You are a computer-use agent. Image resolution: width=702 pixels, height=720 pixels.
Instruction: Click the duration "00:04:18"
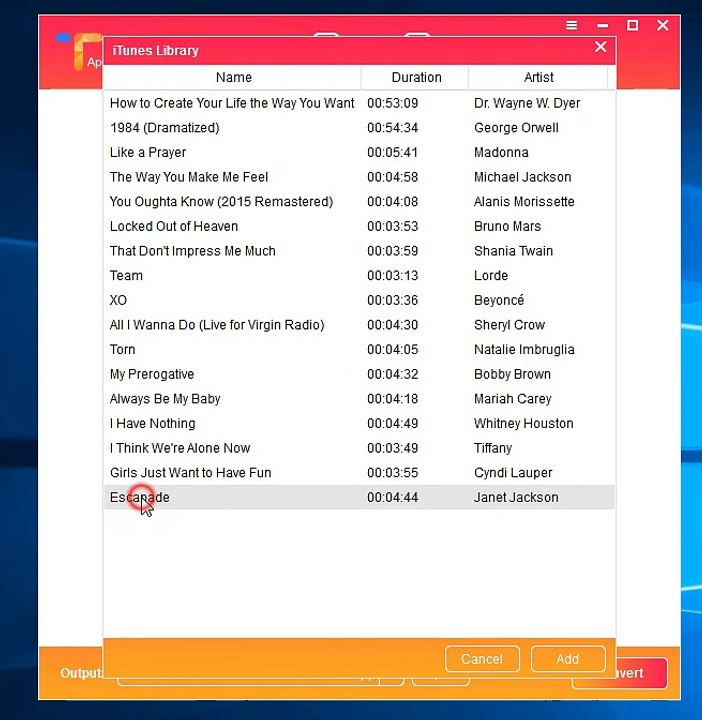393,399
